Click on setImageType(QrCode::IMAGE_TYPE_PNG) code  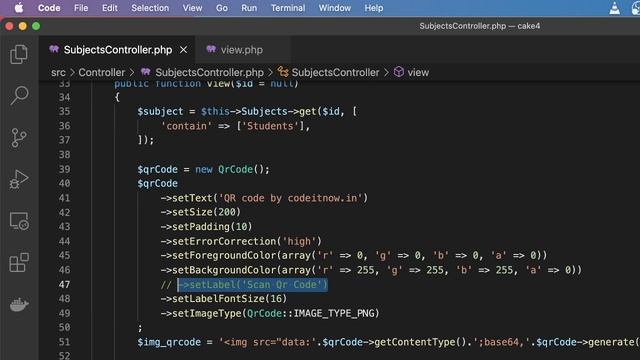[x=270, y=313]
